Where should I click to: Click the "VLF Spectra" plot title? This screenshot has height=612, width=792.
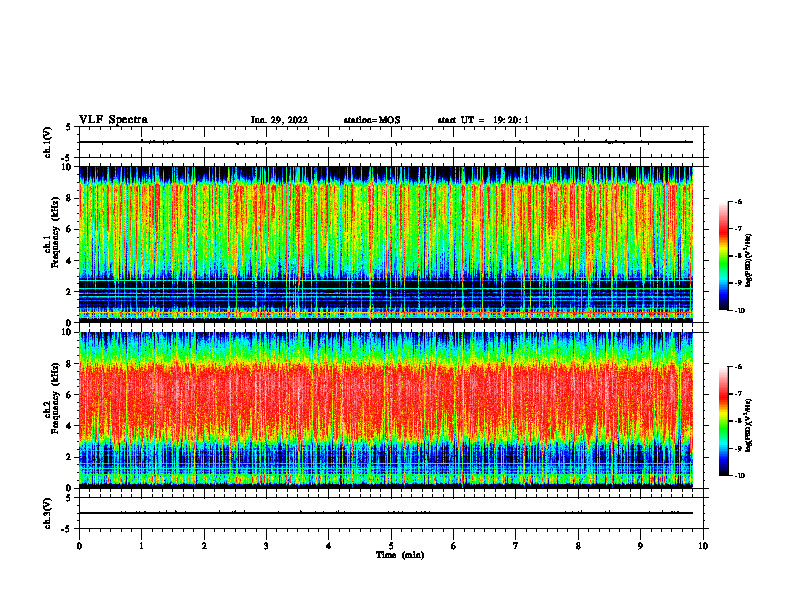[x=114, y=120]
